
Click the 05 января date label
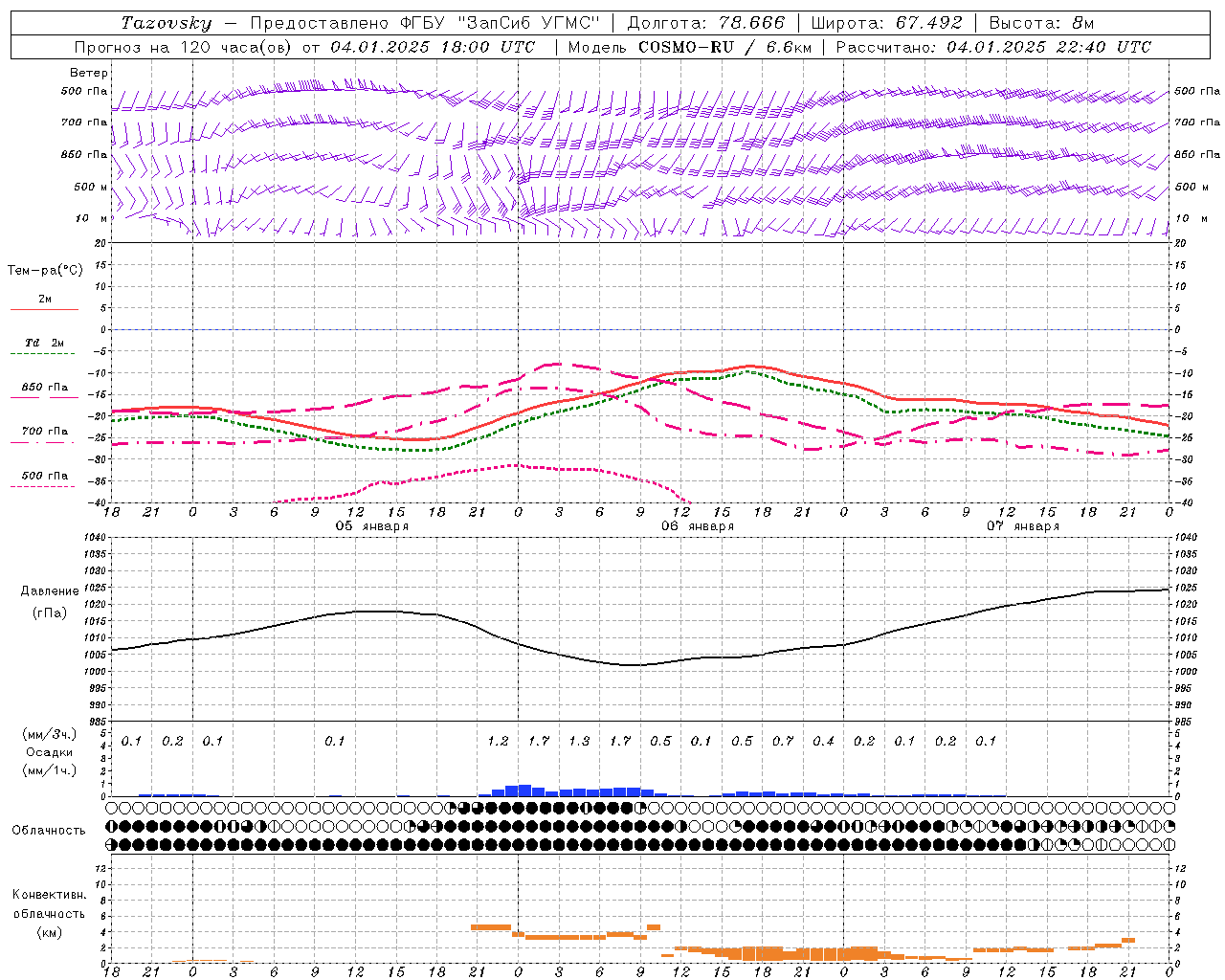(372, 526)
